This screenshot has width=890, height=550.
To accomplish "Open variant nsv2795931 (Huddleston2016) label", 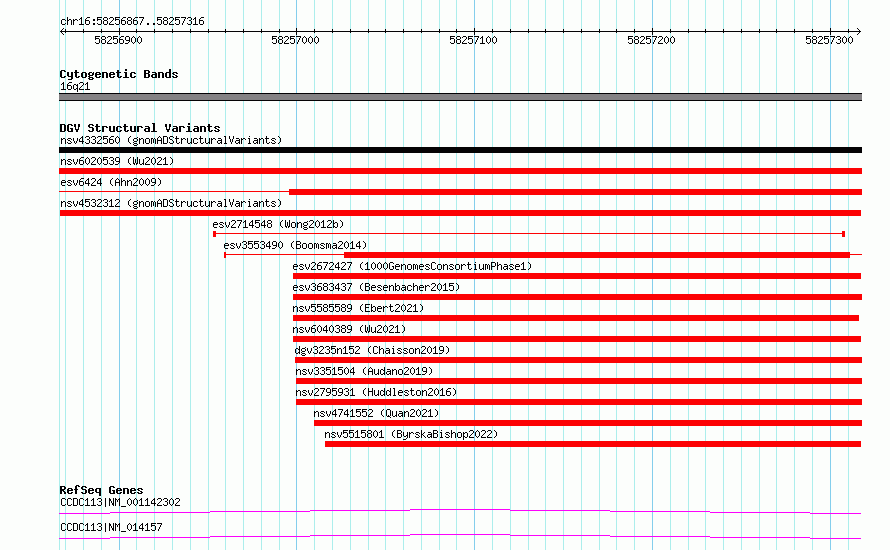I will (376, 392).
